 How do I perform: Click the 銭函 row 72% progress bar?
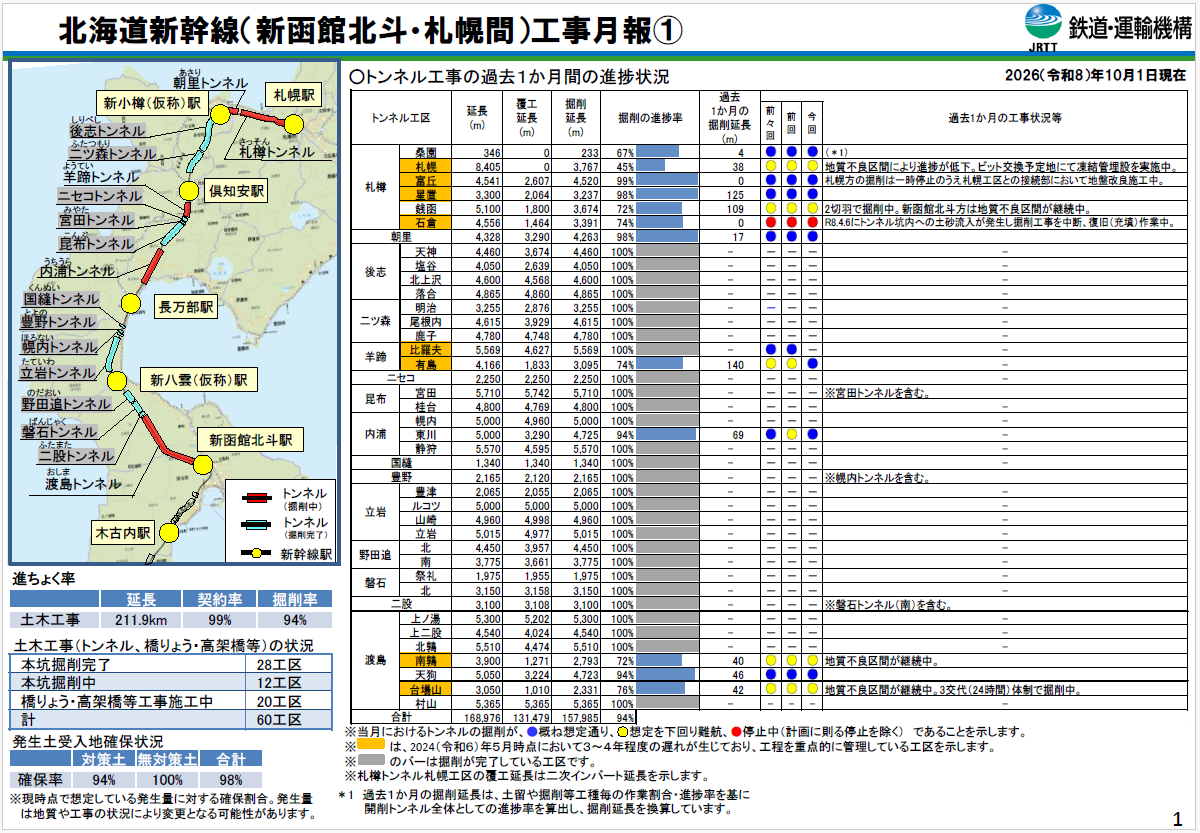click(659, 209)
